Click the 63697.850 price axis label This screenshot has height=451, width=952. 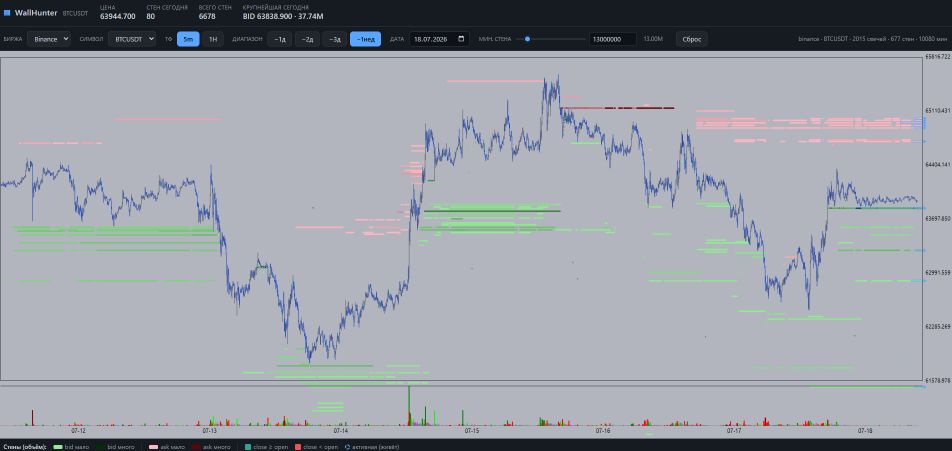[937, 219]
